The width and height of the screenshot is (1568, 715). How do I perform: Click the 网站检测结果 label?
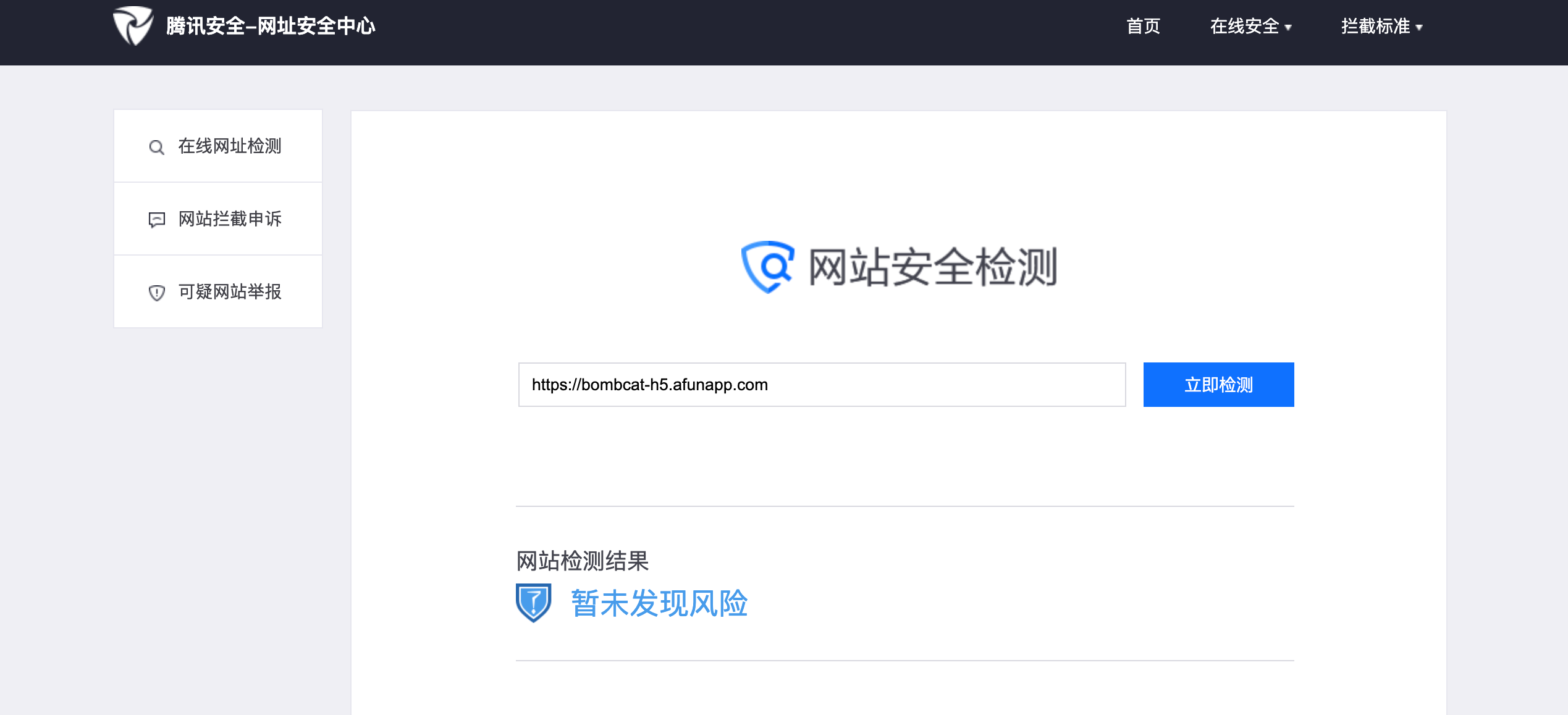tap(582, 561)
